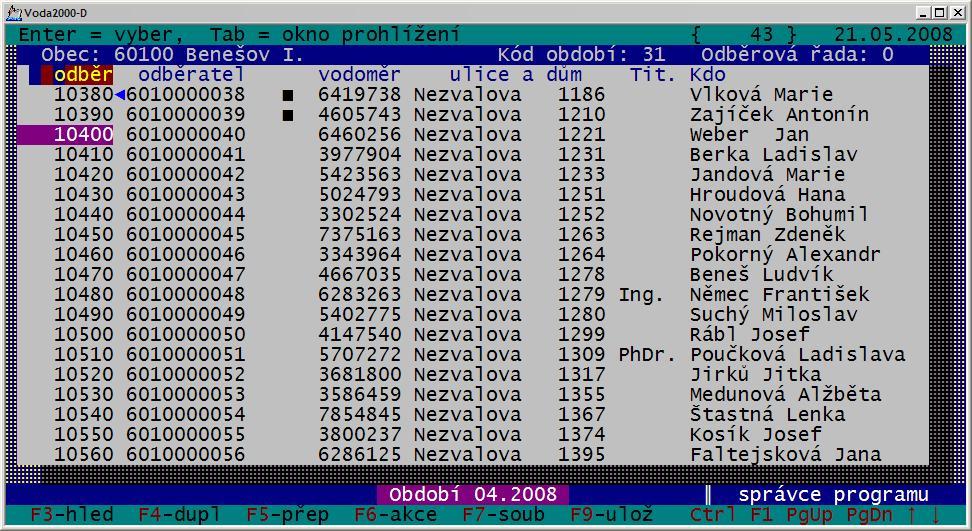This screenshot has width=972, height=531.
Task: Select customer name Jandová Marie
Action: click(x=767, y=174)
